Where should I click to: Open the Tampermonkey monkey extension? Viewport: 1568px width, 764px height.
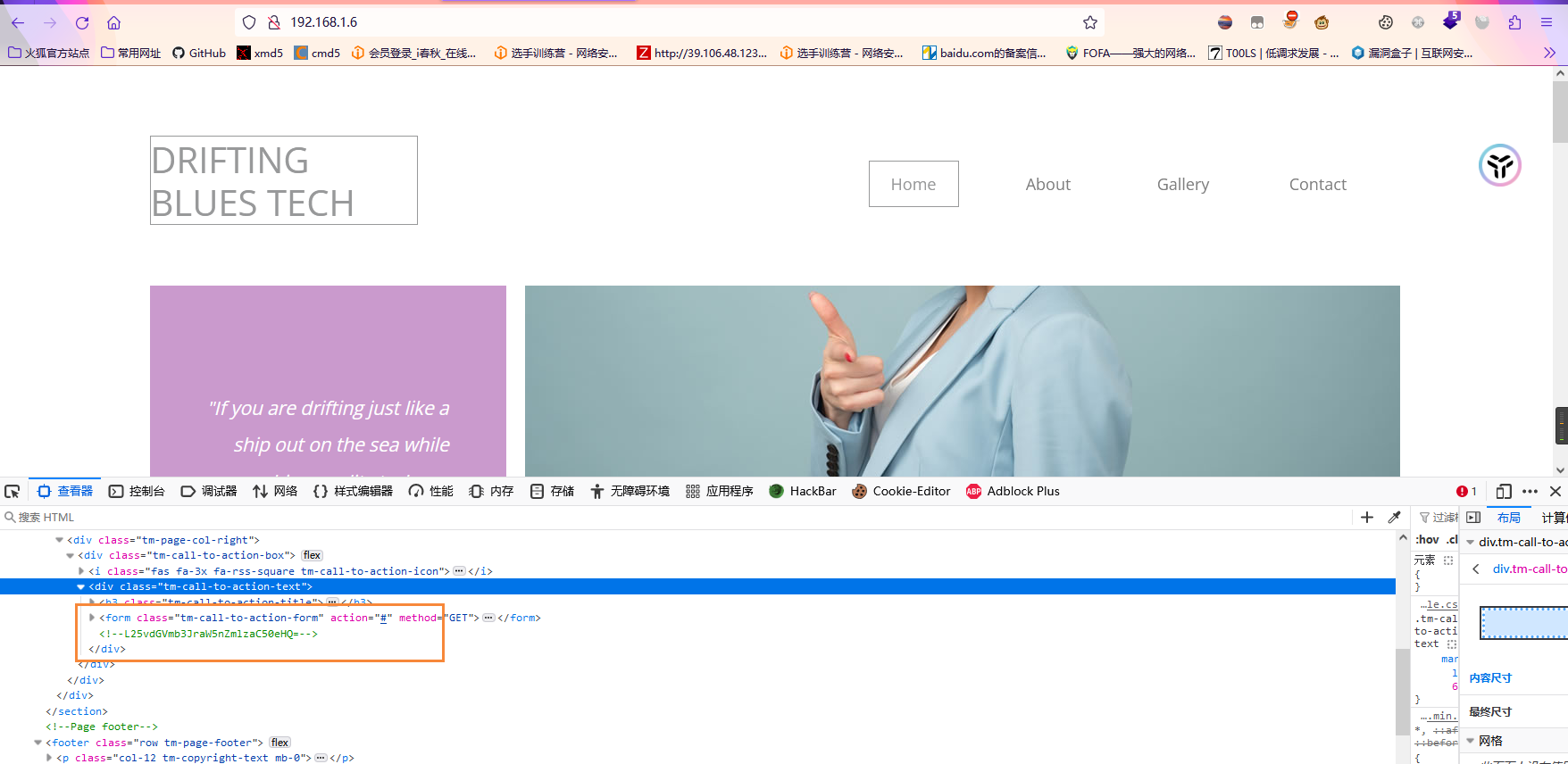tap(1322, 22)
